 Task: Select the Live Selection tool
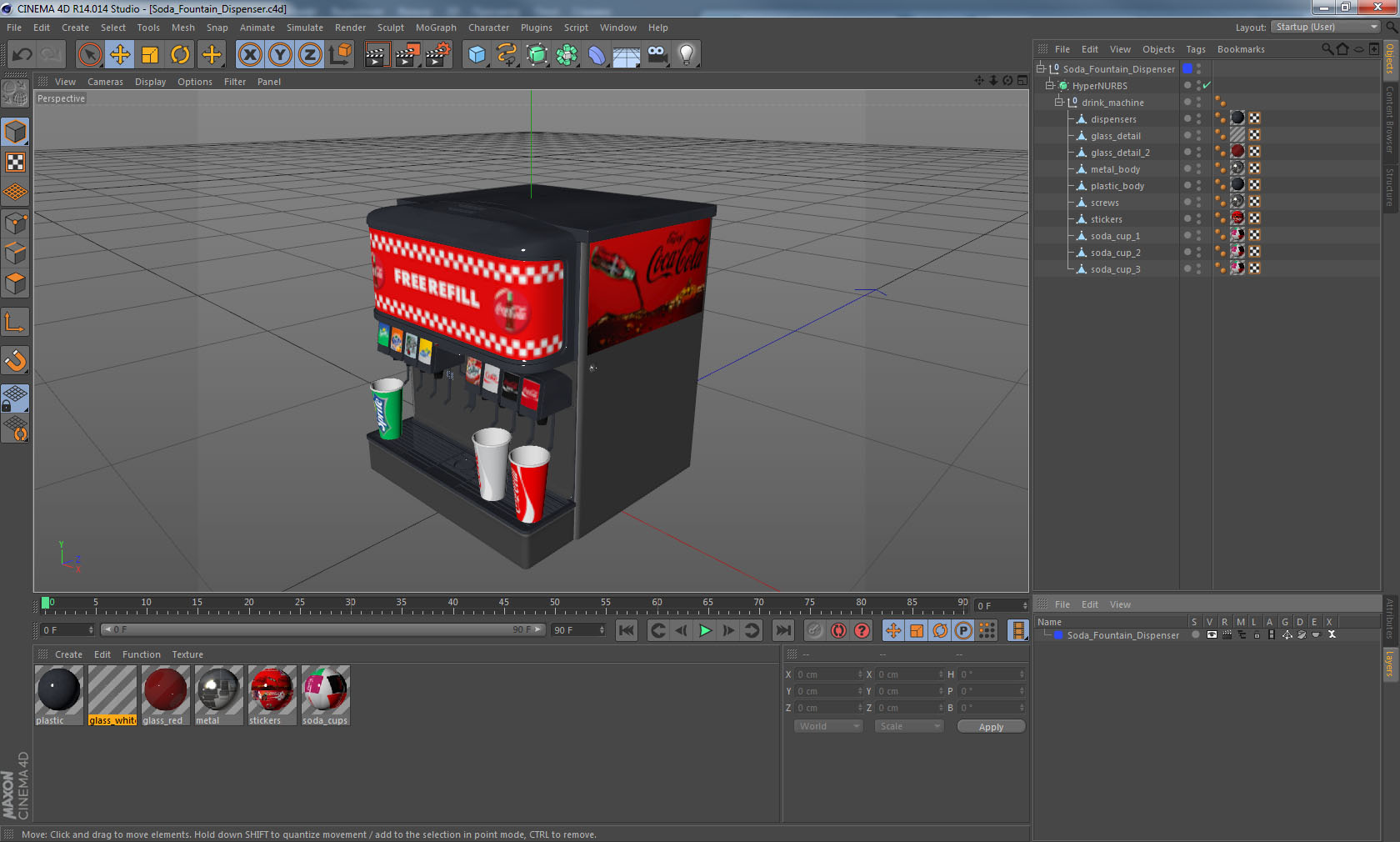click(x=89, y=55)
